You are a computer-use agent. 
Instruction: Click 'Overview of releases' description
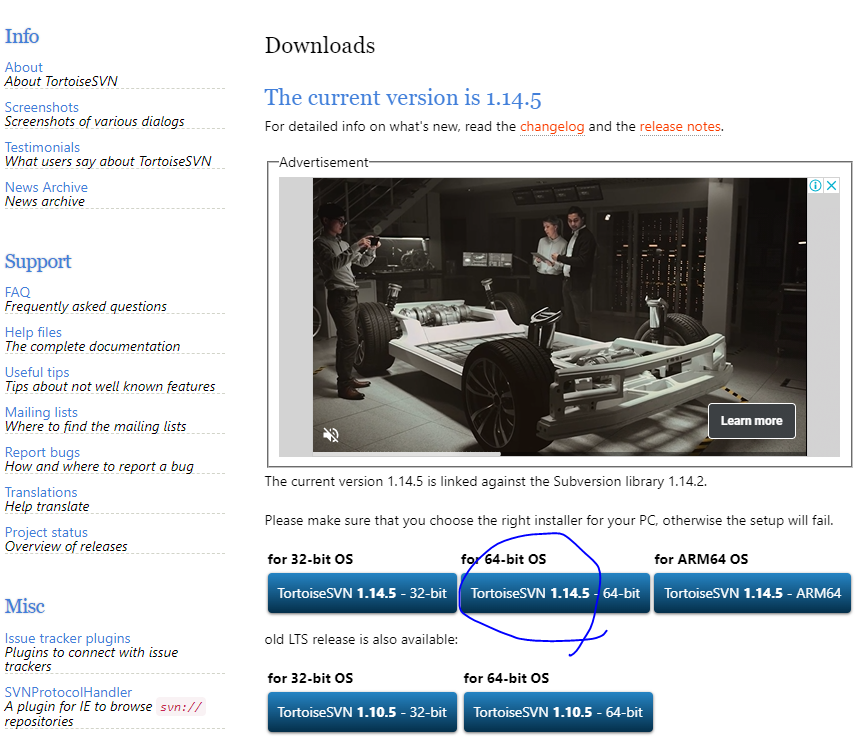coord(66,547)
